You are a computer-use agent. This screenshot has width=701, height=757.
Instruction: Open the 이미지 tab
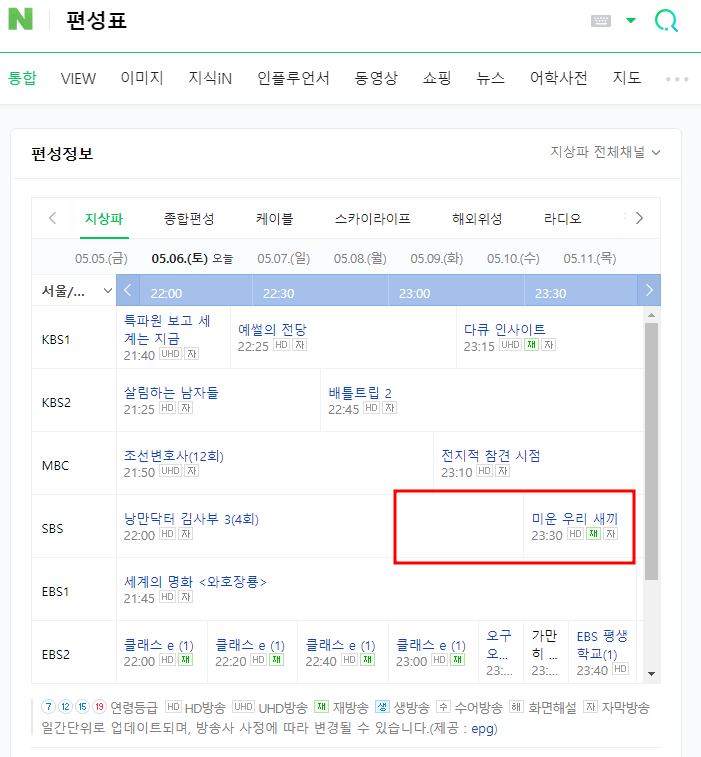142,78
